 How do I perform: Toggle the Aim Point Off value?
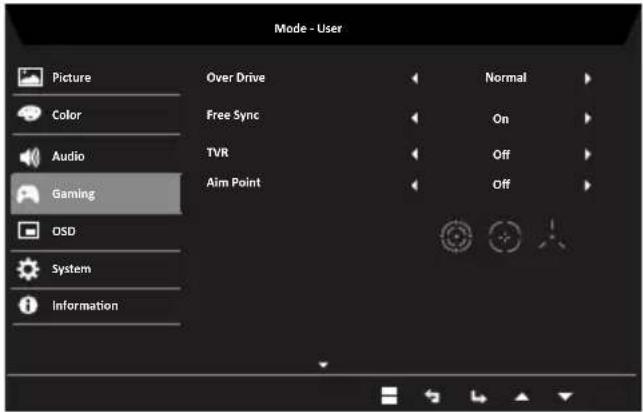pos(501,184)
